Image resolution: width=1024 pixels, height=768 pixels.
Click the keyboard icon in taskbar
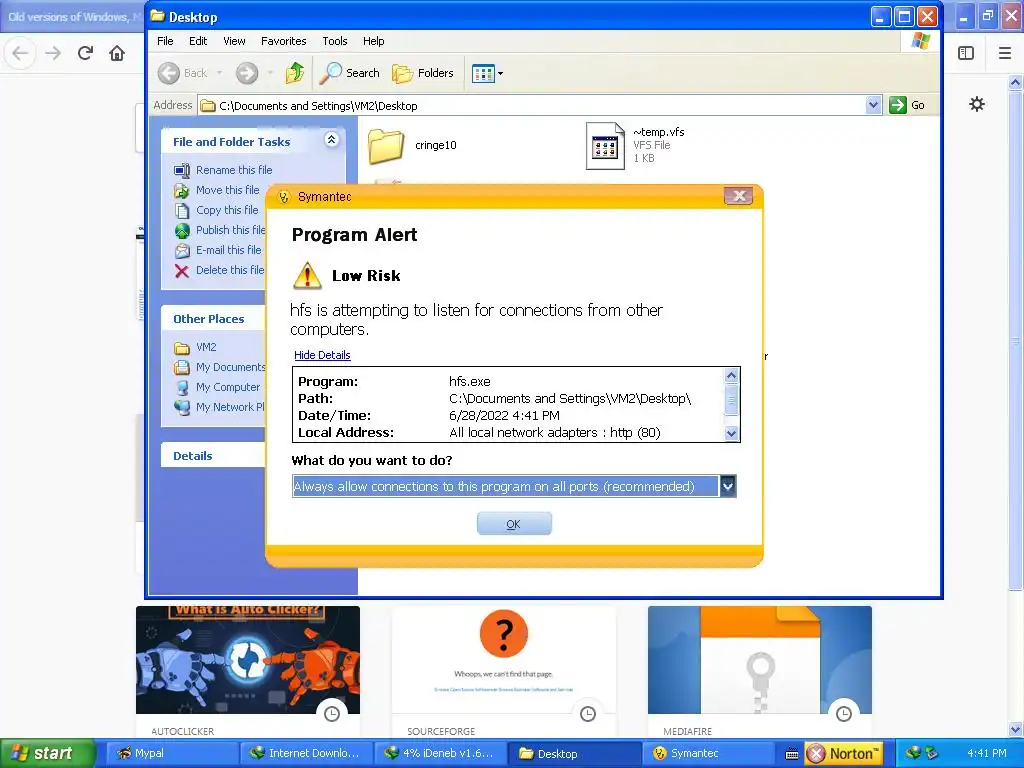click(x=792, y=754)
